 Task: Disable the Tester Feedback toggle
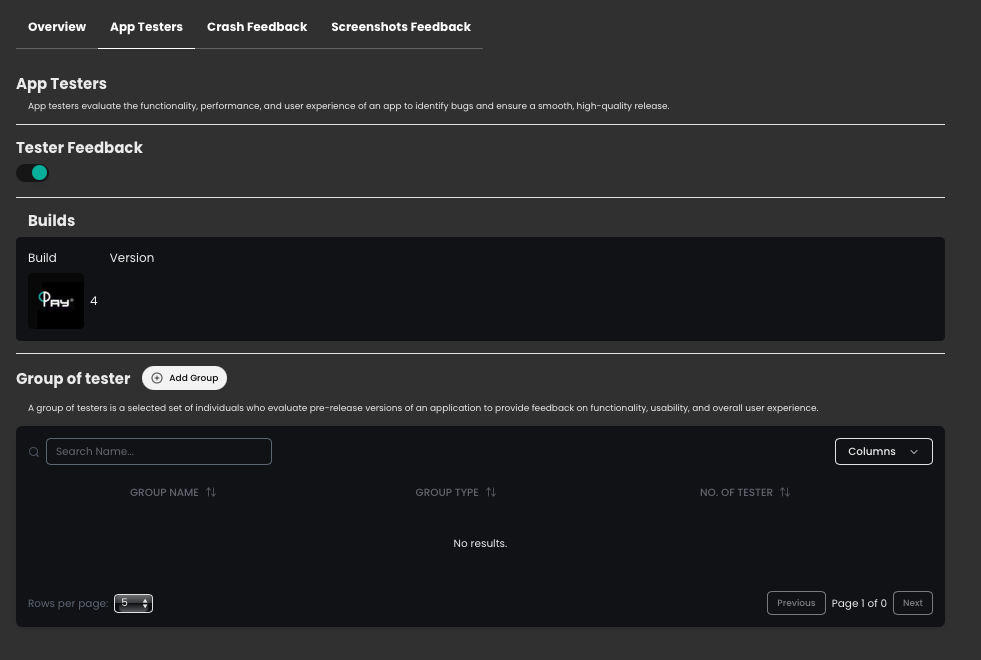(x=33, y=173)
